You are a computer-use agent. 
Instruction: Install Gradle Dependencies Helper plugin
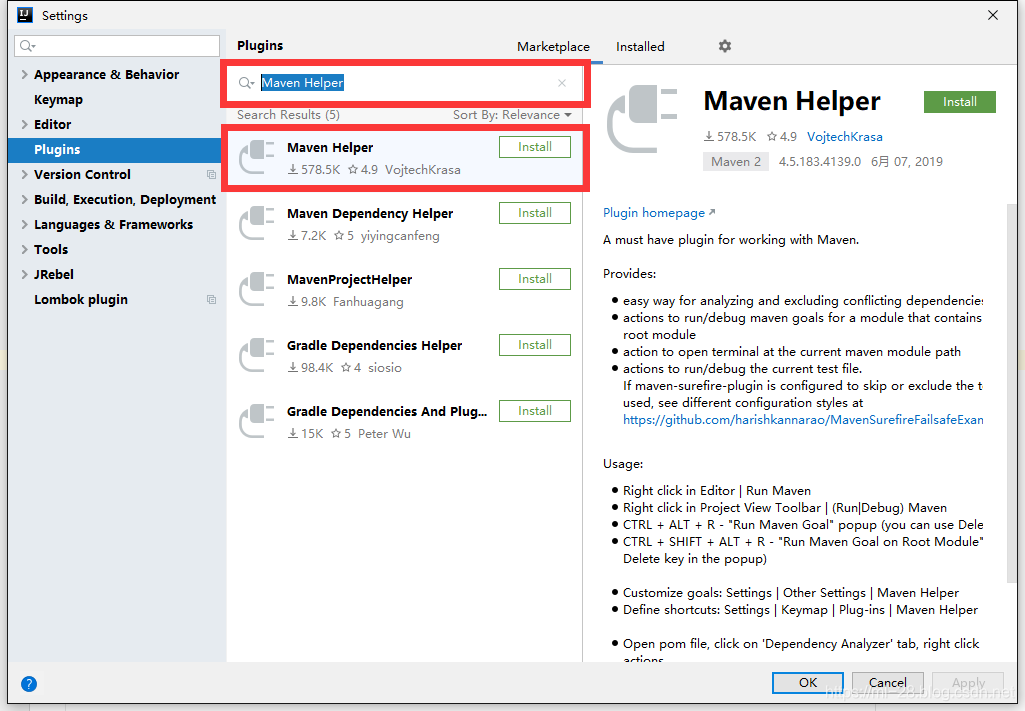tap(535, 345)
